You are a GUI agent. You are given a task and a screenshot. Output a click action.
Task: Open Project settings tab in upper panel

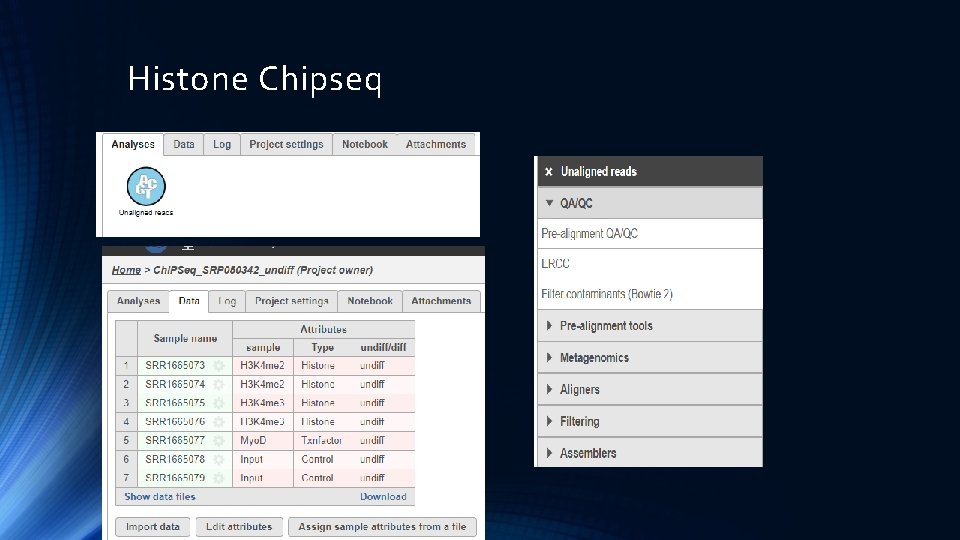286,144
